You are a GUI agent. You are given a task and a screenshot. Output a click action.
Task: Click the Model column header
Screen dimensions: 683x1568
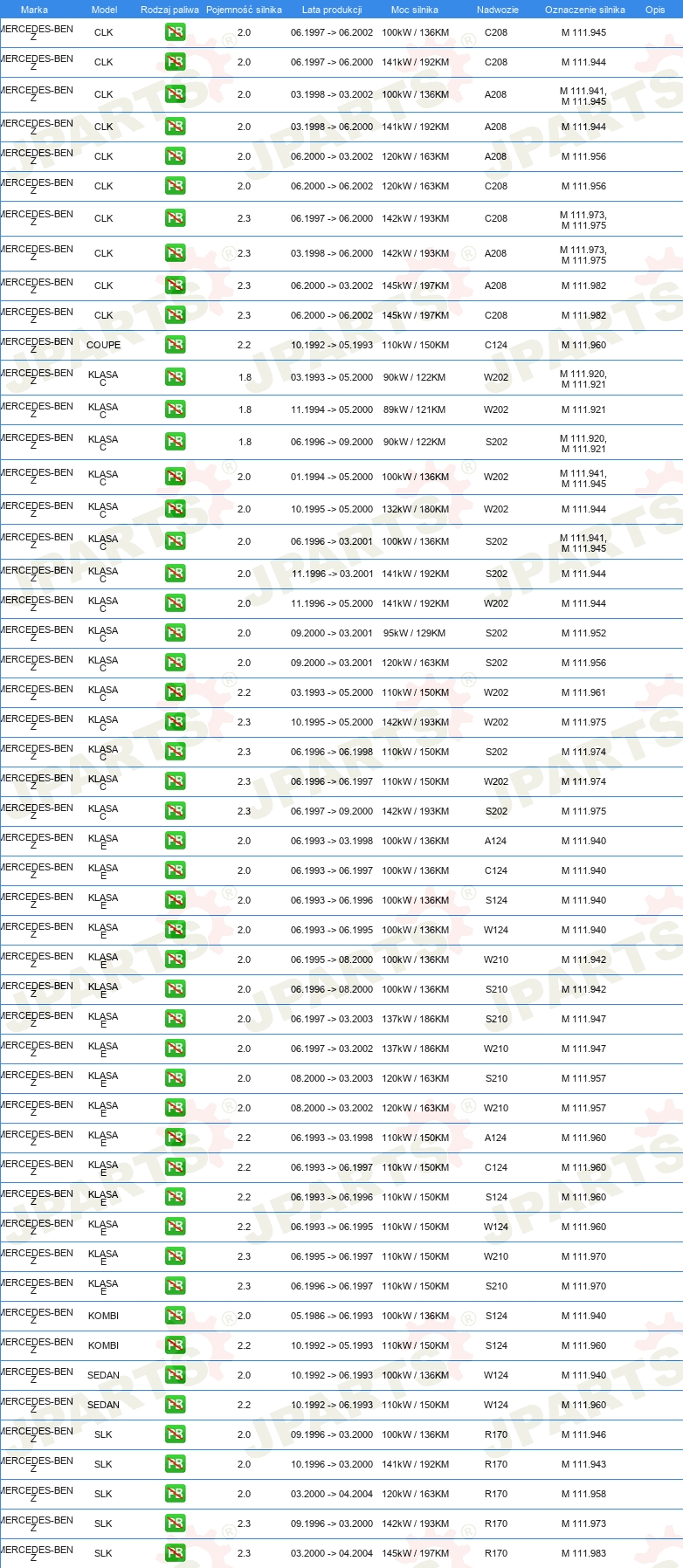pos(104,10)
